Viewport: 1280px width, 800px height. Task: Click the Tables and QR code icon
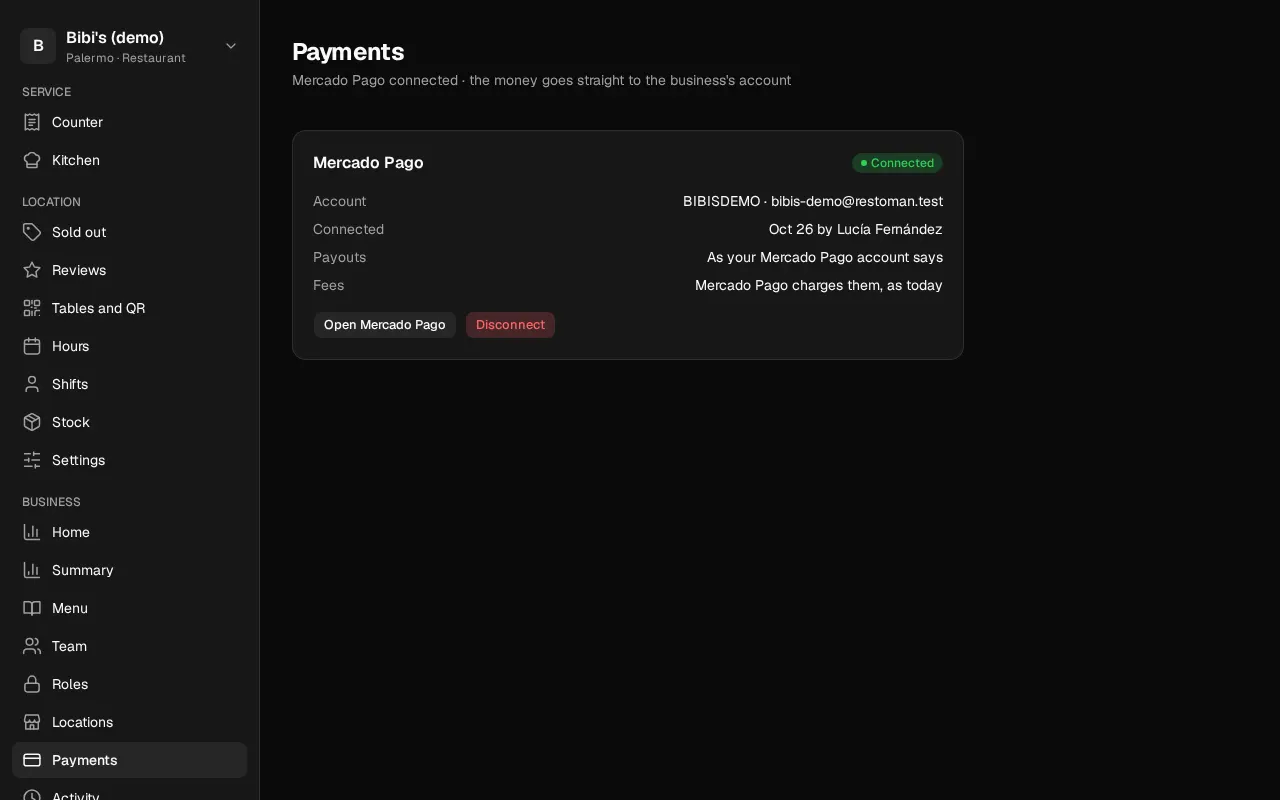point(32,308)
